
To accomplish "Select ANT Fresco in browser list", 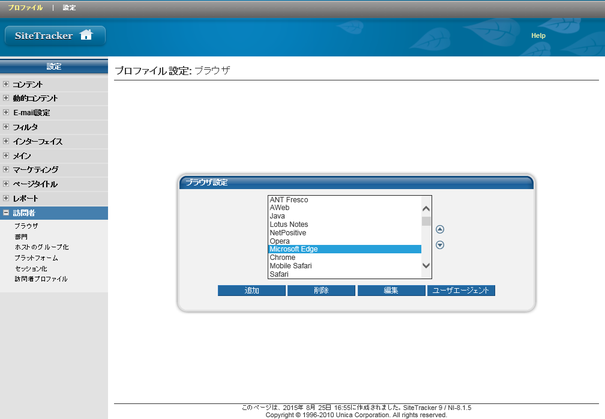I will [345, 200].
